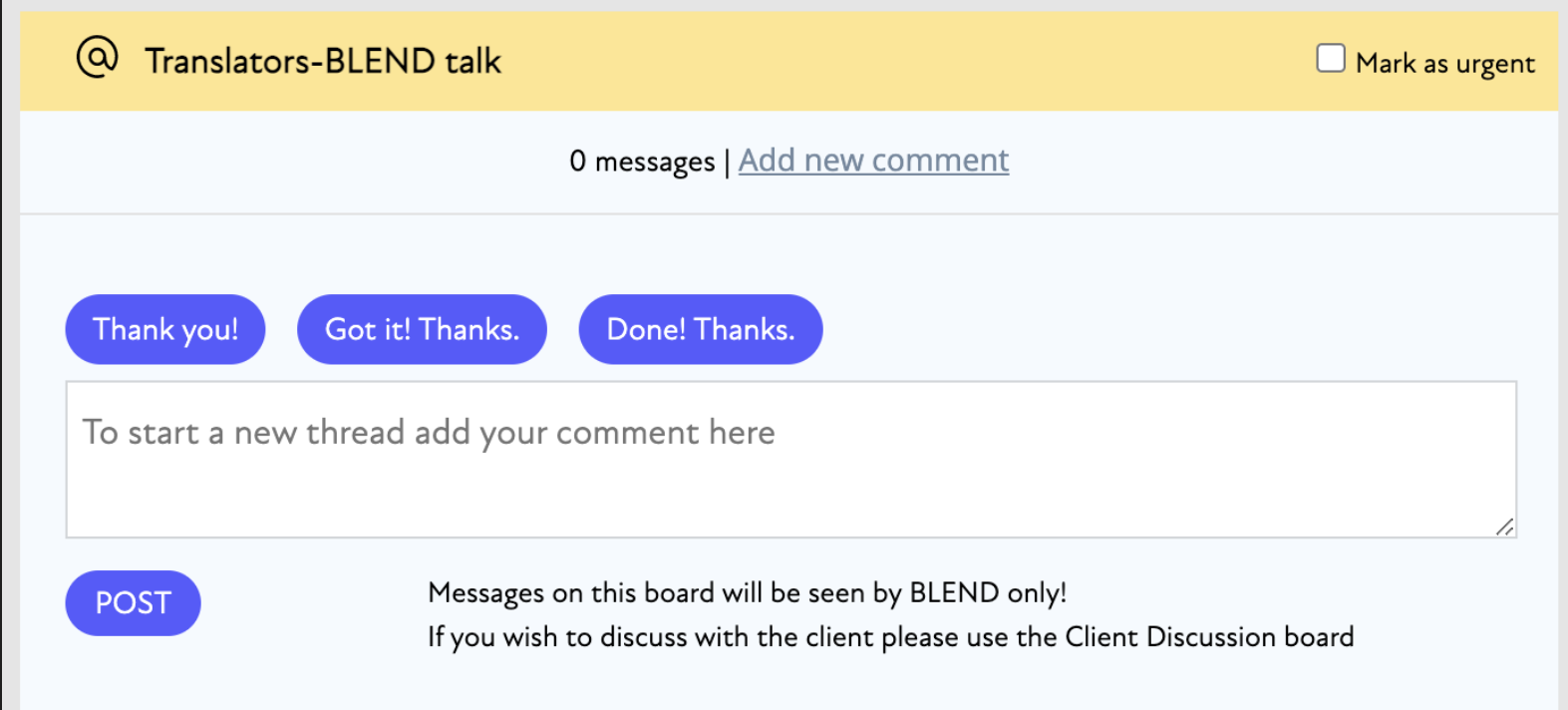Submit the comment with the POST button
The width and height of the screenshot is (1568, 710).
[134, 602]
